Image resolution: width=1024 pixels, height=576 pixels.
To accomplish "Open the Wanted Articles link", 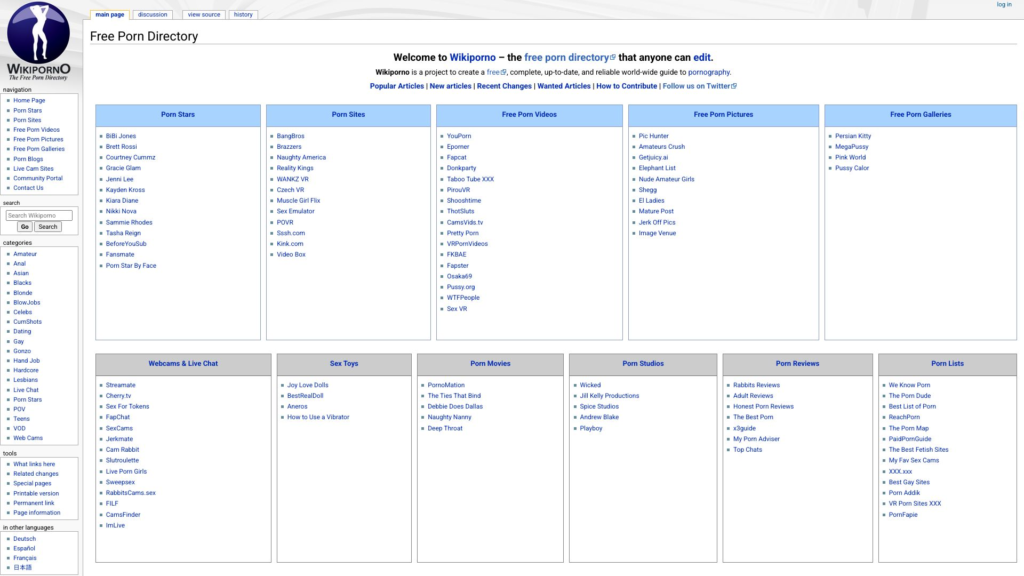I will click(x=564, y=86).
